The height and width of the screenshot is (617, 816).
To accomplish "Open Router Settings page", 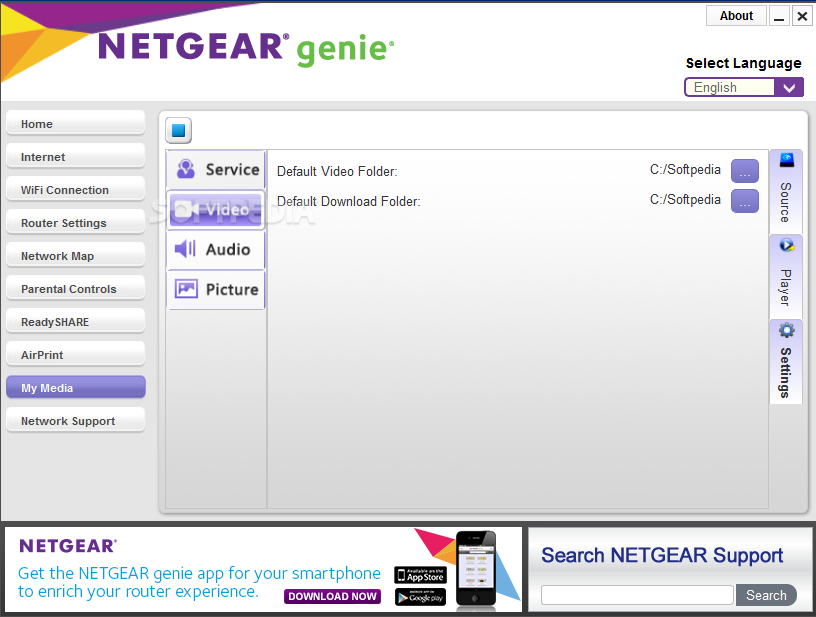I will point(75,223).
